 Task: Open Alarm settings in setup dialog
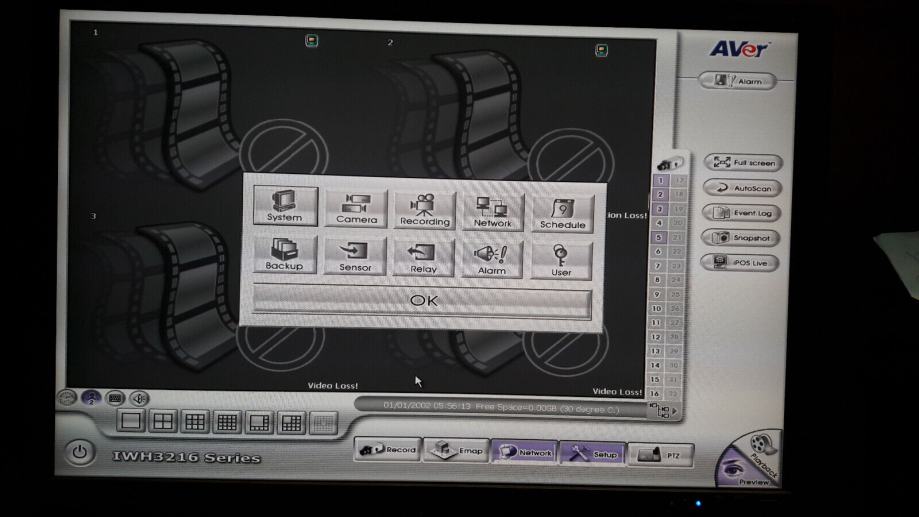(x=492, y=260)
